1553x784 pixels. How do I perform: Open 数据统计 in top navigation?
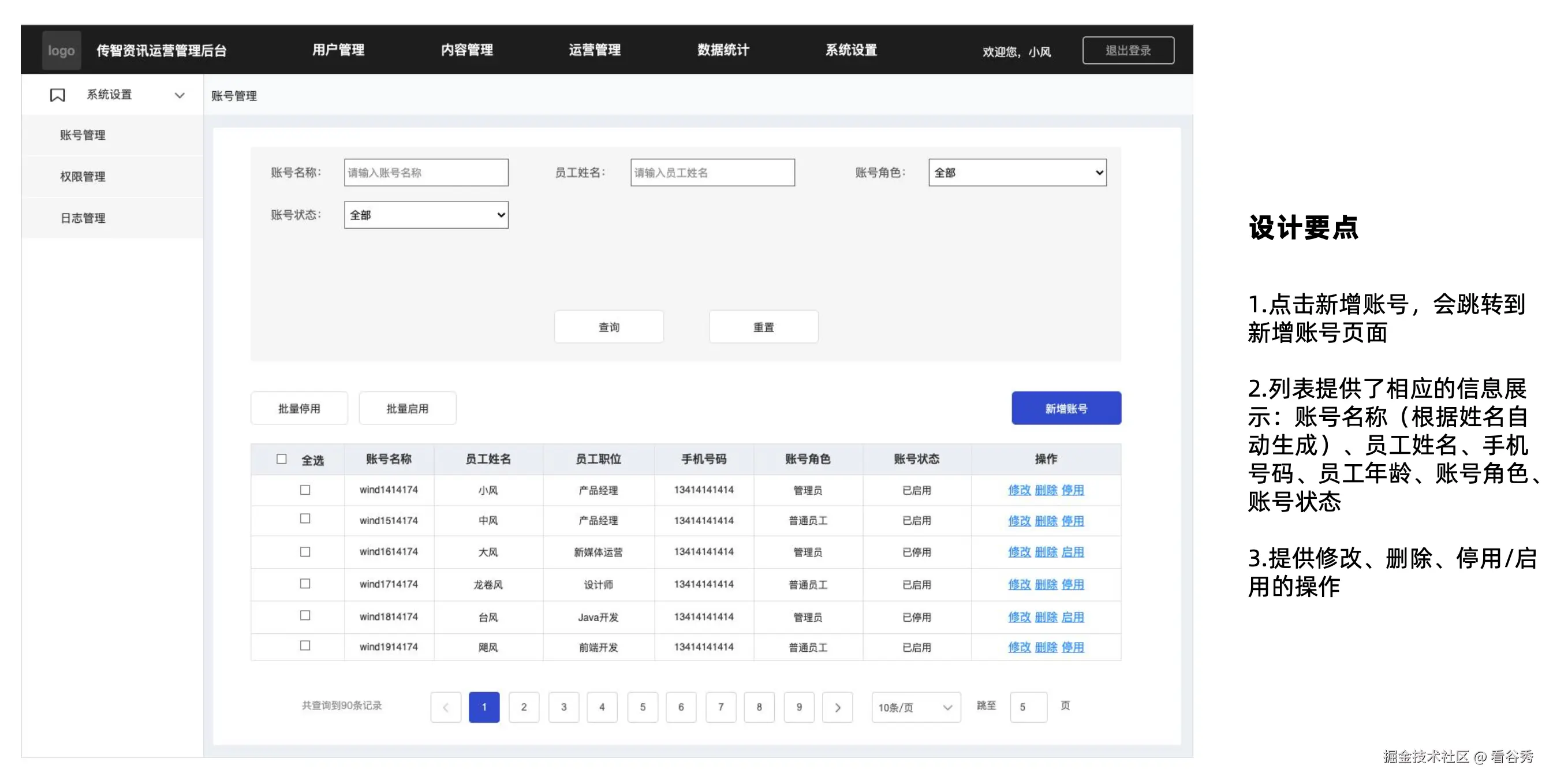723,50
